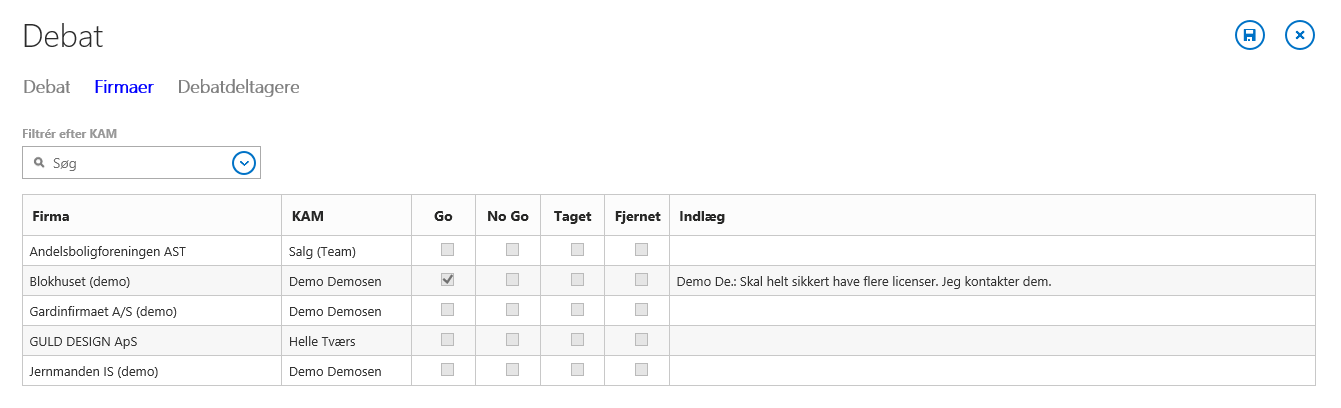Enable Fjernet for Jernmanden IS (demo)
Image resolution: width=1341 pixels, height=408 pixels.
point(641,370)
